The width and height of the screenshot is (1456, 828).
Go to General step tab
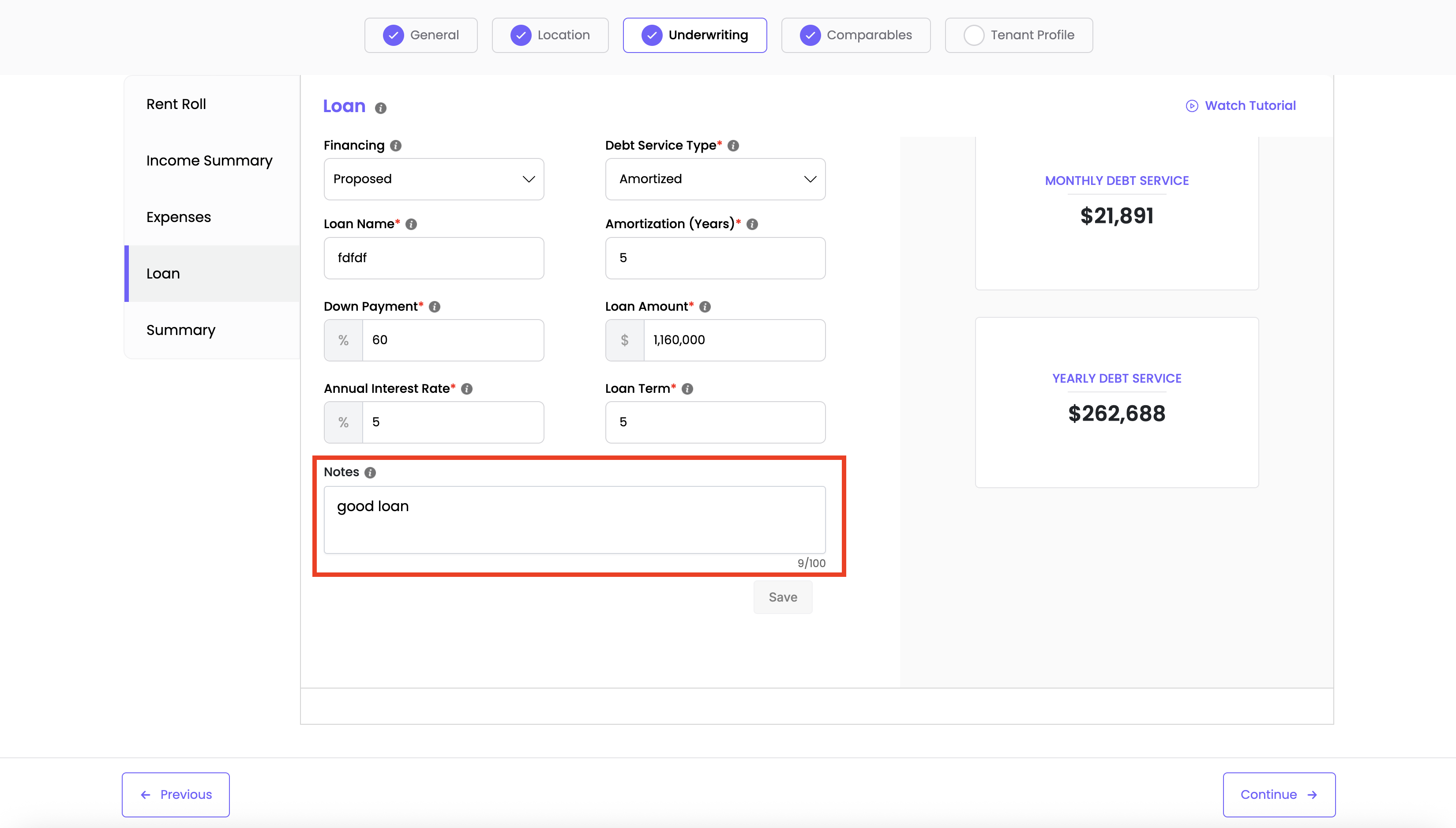420,35
